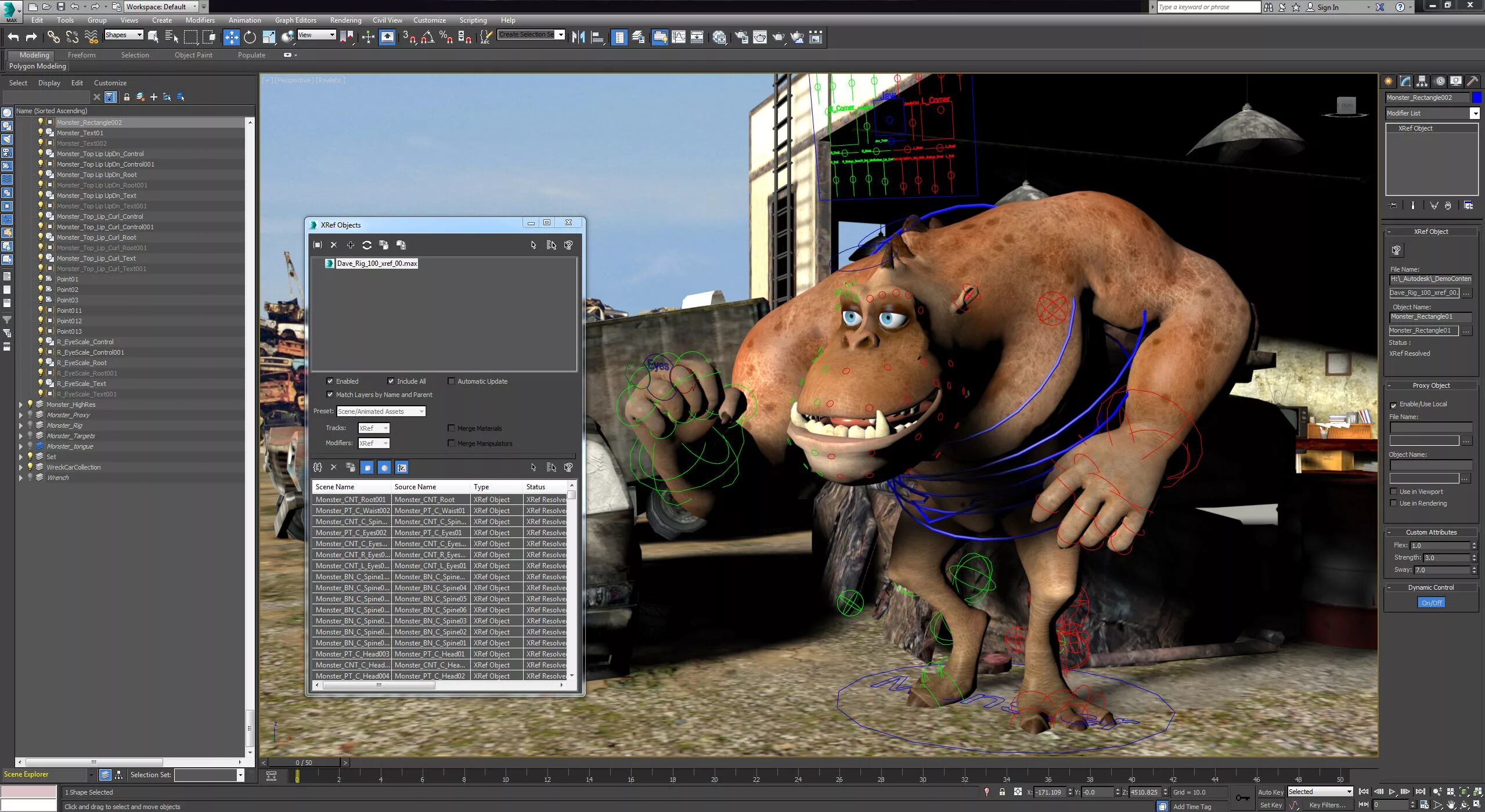Click the Dave_Rig_100_xref_00.max file entry
Viewport: 1485px width, 812px height.
coord(377,263)
